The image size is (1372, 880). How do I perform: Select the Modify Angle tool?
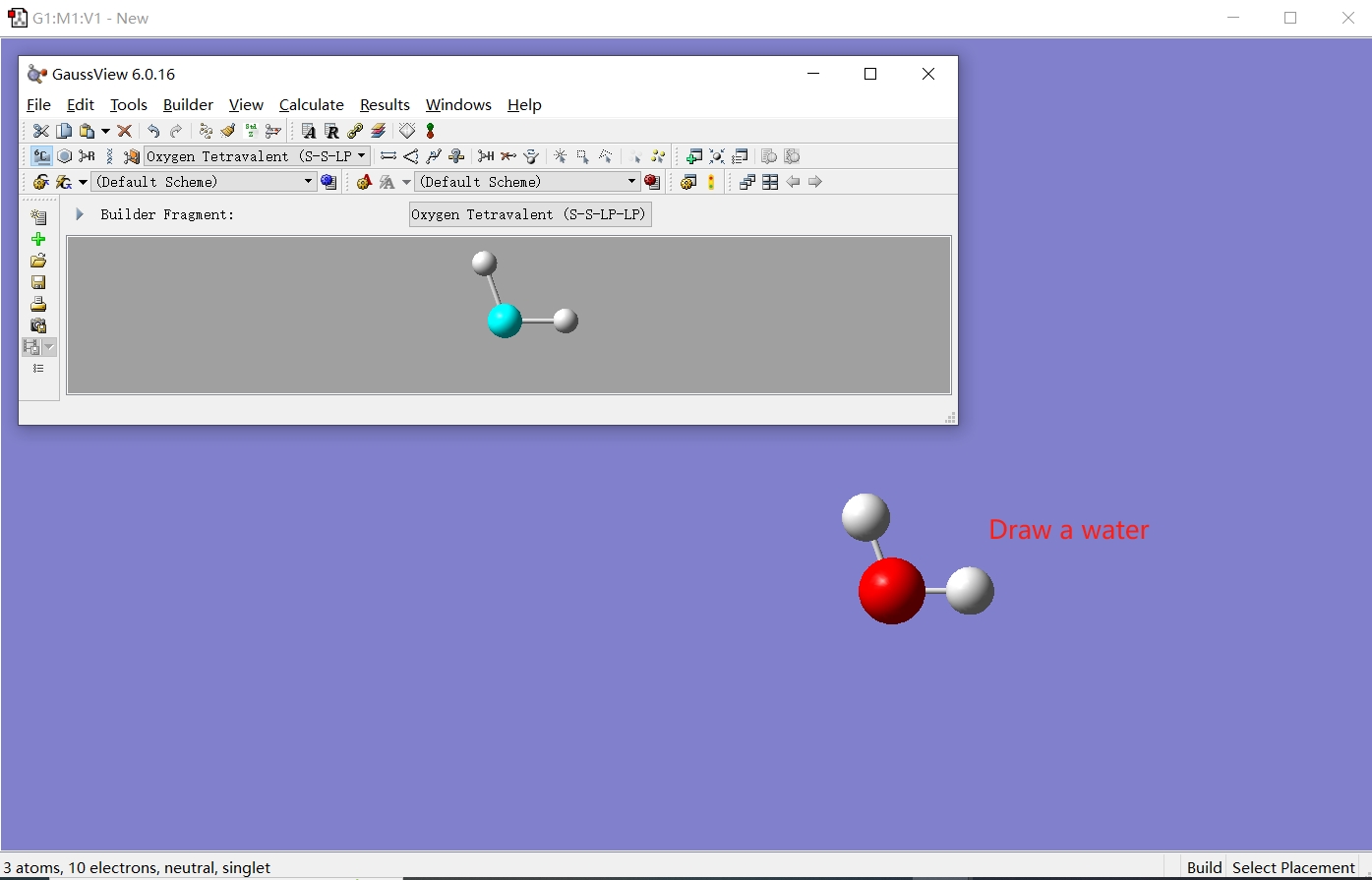click(x=411, y=156)
